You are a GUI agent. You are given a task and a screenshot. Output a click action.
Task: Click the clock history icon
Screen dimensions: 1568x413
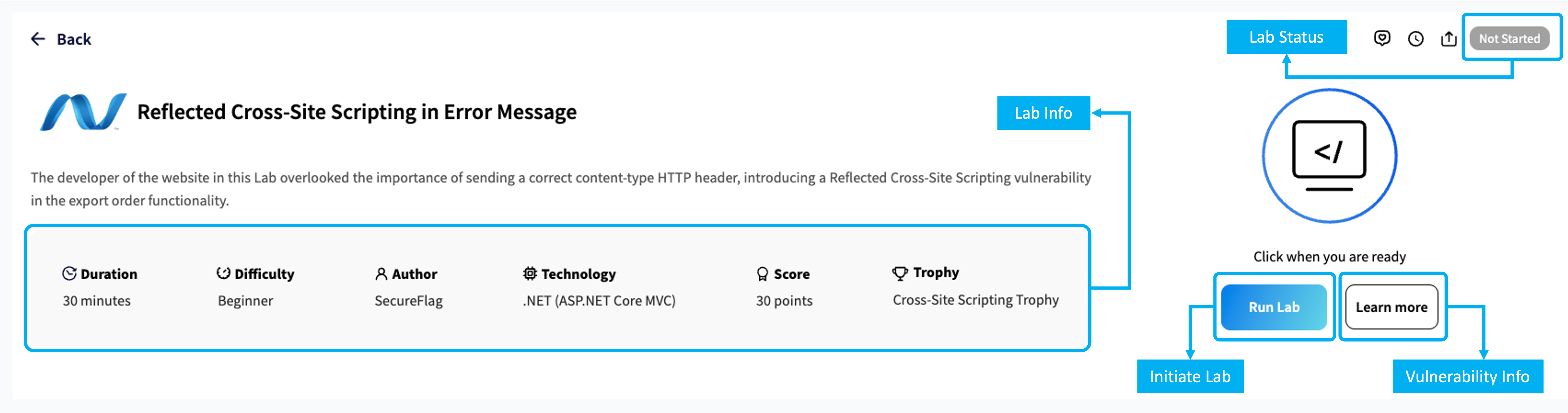click(x=1415, y=39)
